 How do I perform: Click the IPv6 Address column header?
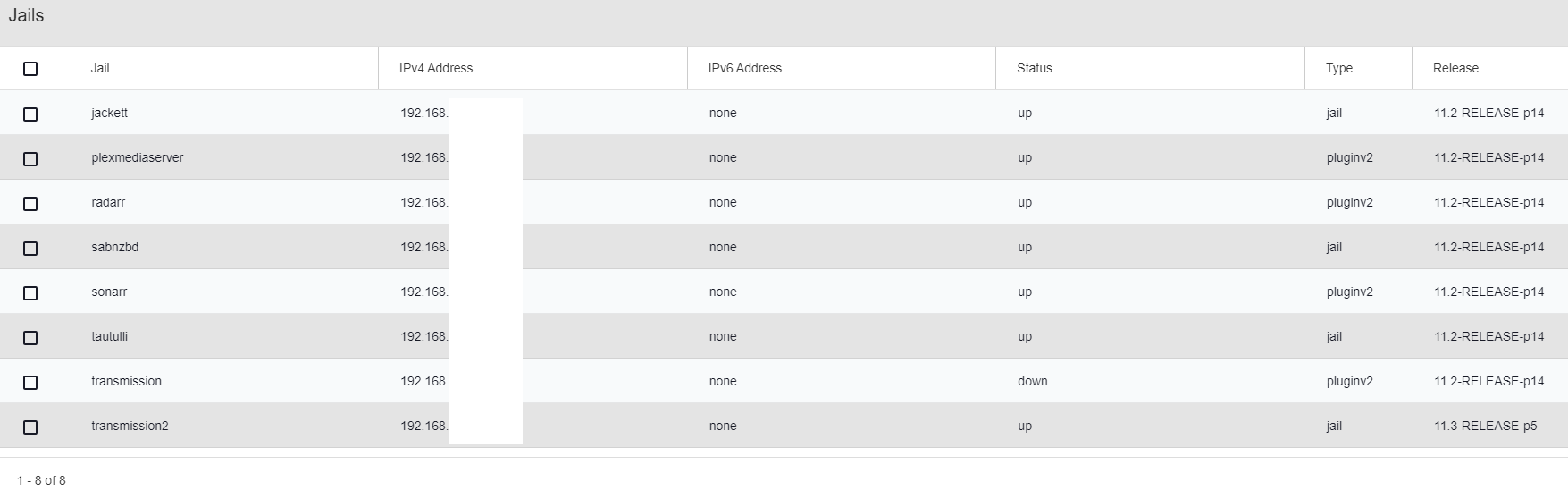(744, 68)
